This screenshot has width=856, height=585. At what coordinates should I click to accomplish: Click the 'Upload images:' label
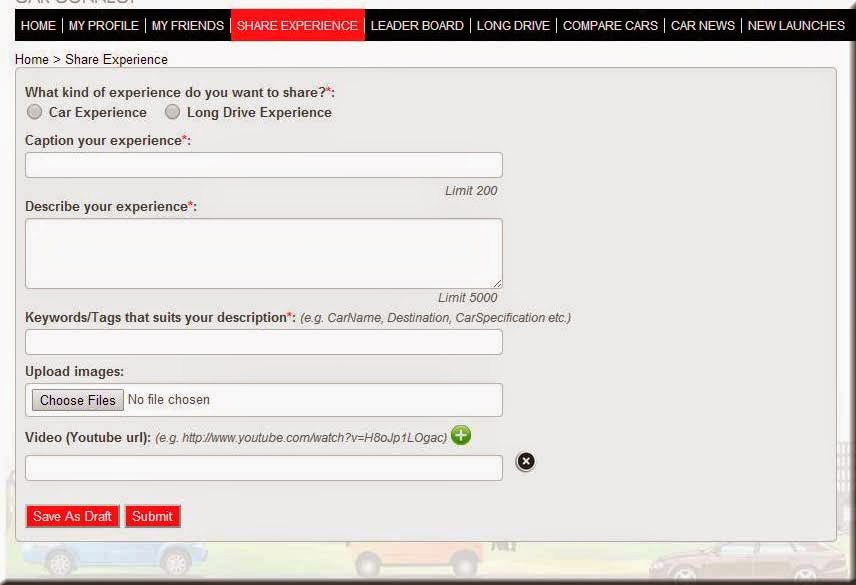(74, 372)
